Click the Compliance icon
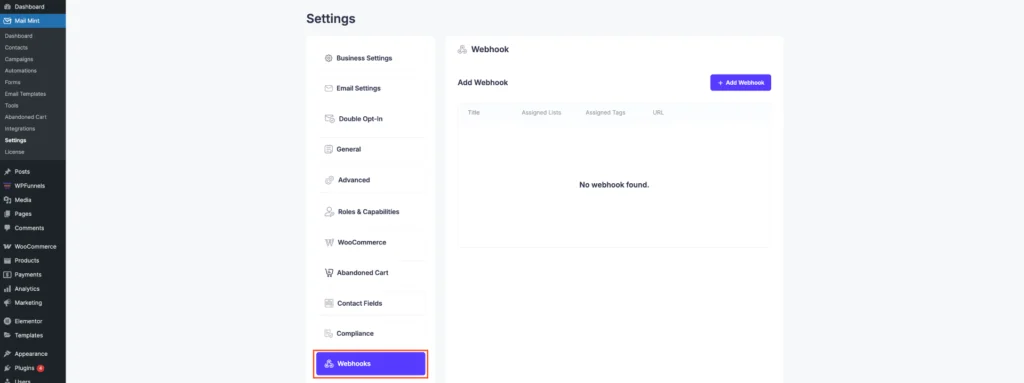Viewport: 1024px width, 383px height. 328,333
